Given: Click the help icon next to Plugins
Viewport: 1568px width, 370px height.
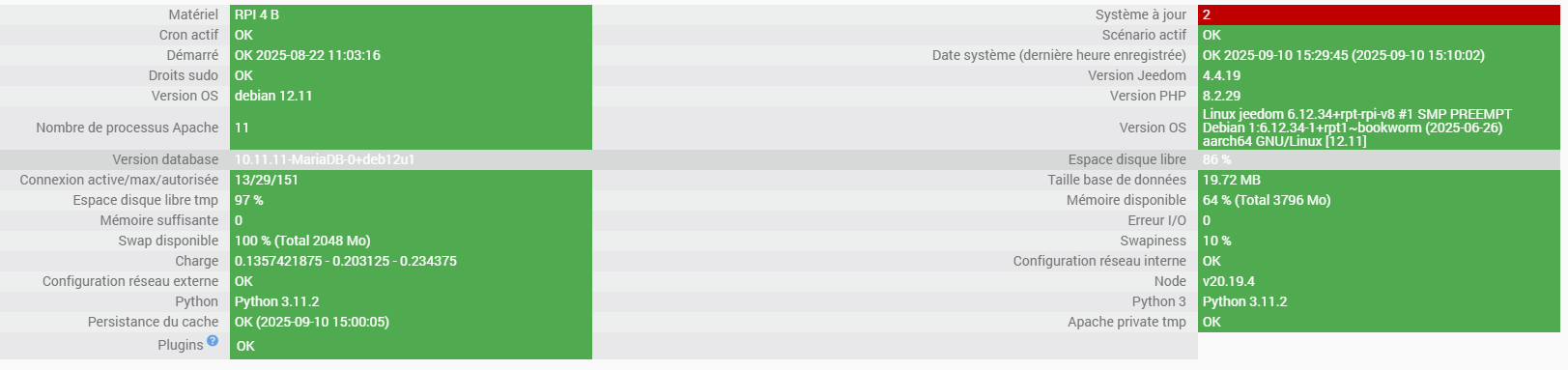Looking at the screenshot, I should coord(213,341).
